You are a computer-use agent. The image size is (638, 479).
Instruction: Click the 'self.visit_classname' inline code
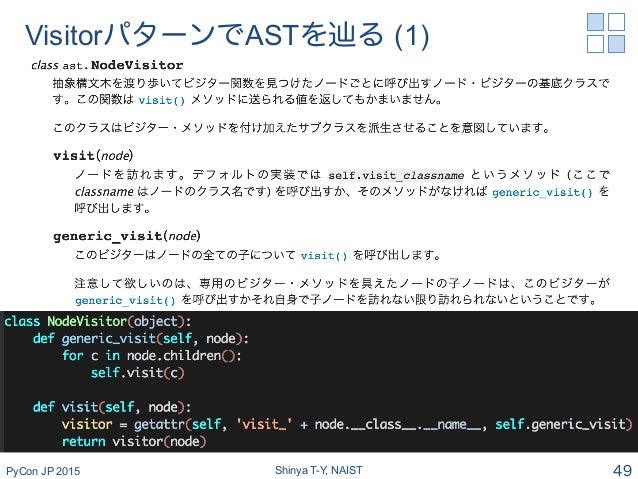pos(396,175)
